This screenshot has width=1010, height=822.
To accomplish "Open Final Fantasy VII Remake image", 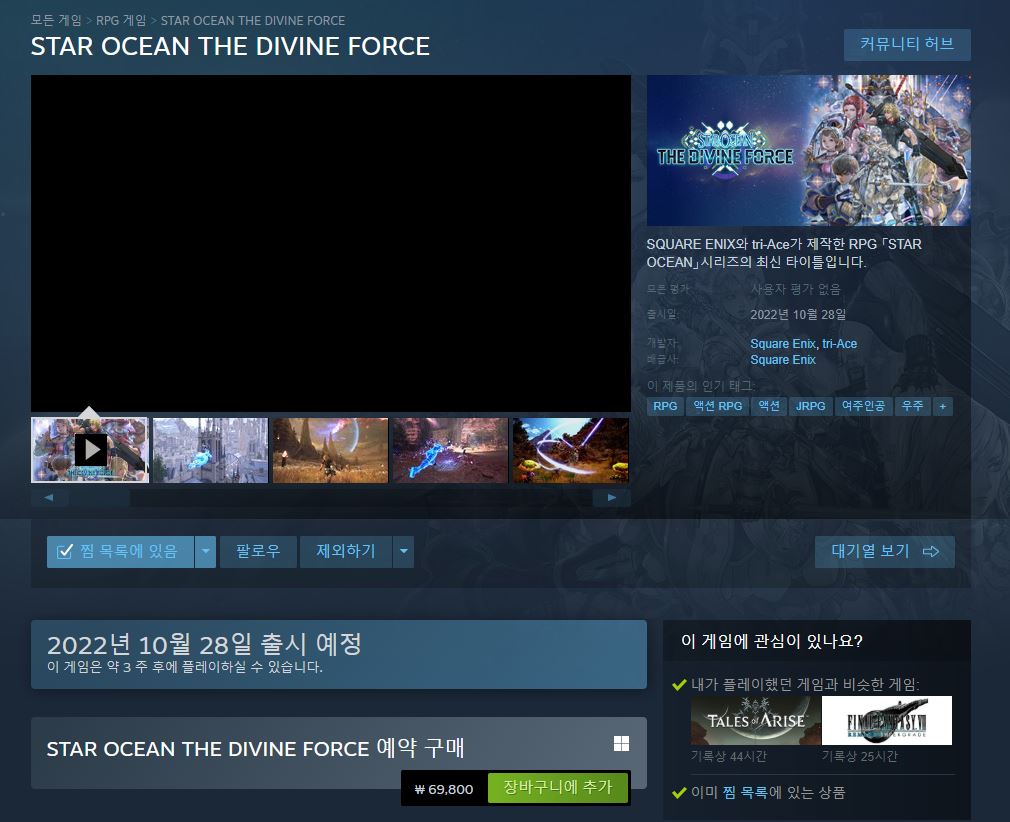I will point(886,721).
